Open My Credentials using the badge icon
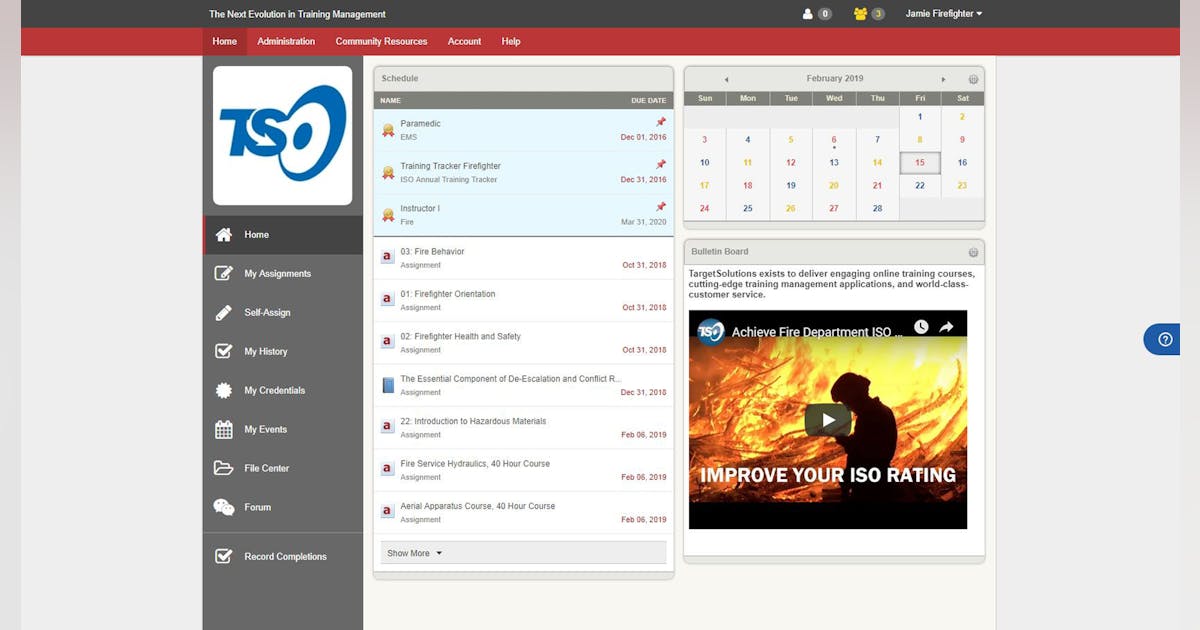The width and height of the screenshot is (1200, 630). (x=222, y=390)
